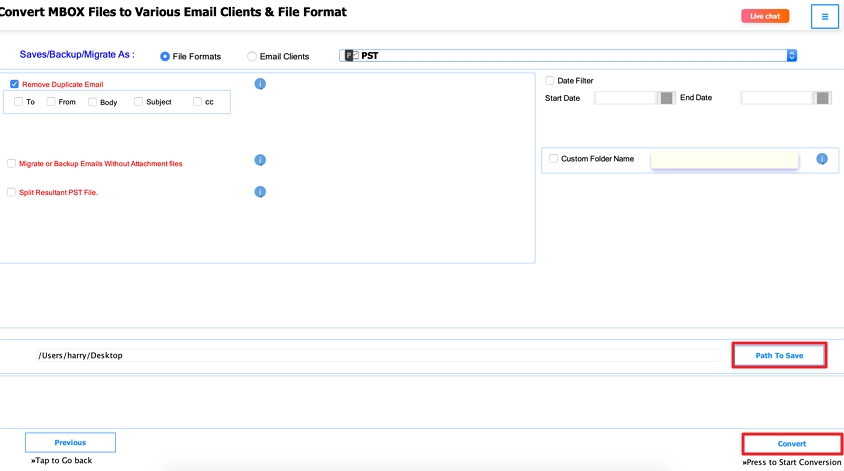Open the Live chat button
This screenshot has width=844, height=471.
[765, 16]
